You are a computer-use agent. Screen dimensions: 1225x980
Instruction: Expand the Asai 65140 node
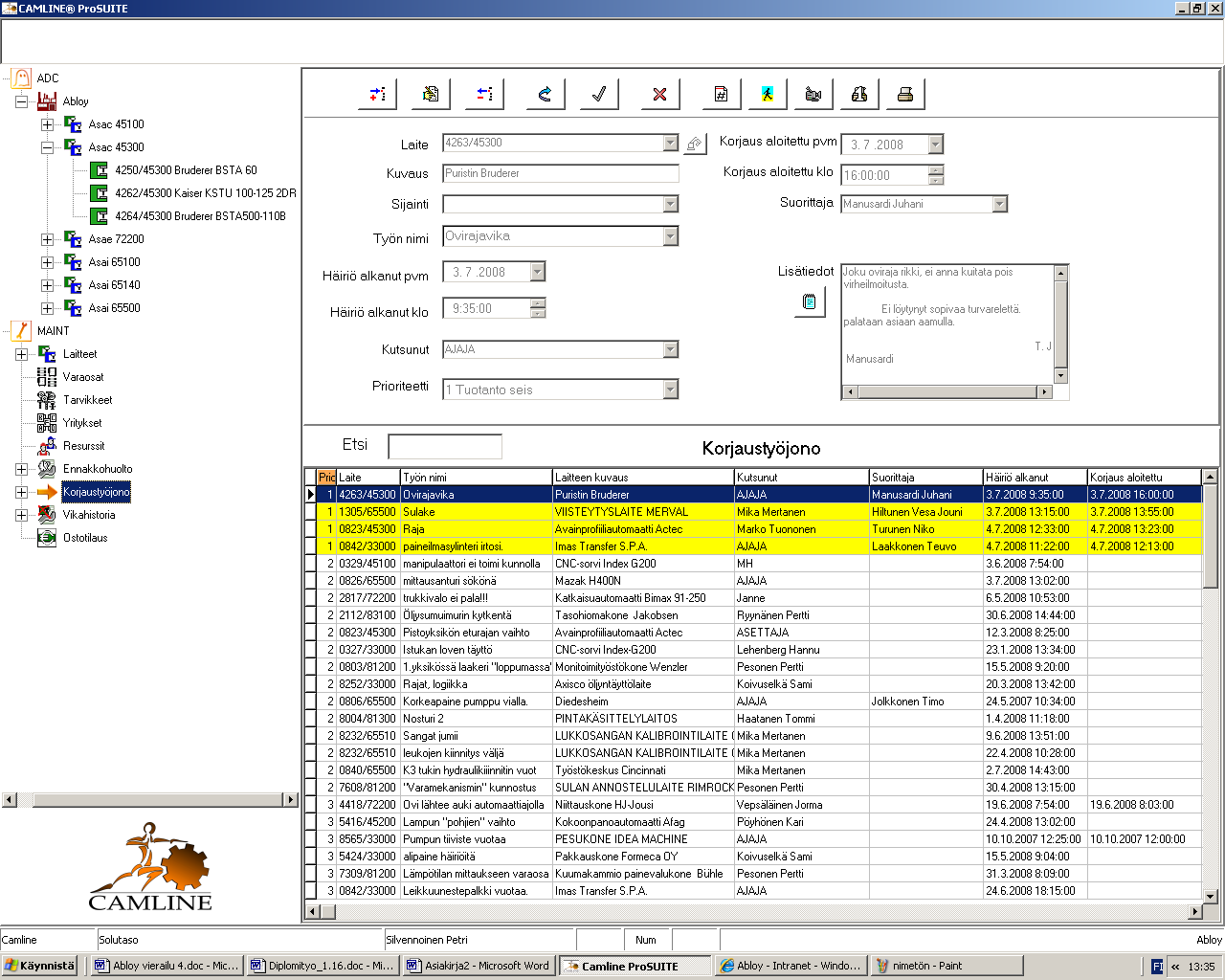(47, 285)
